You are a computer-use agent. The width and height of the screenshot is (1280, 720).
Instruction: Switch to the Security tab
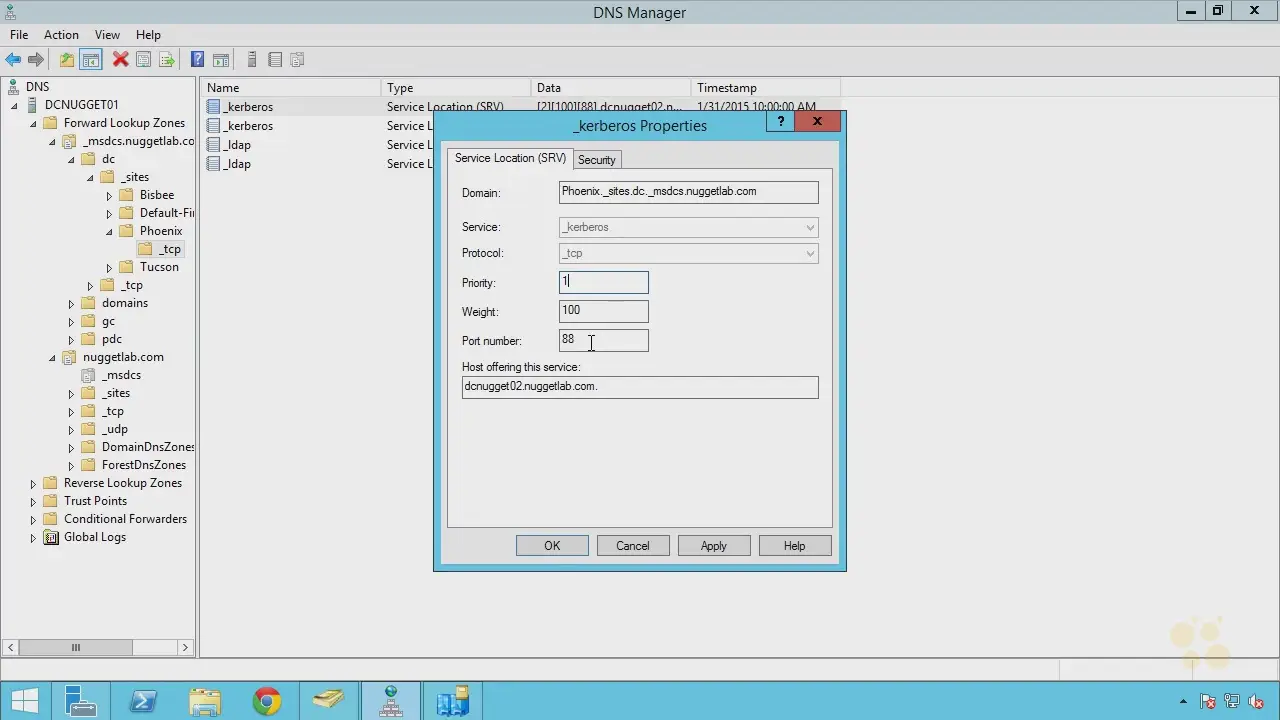point(596,159)
